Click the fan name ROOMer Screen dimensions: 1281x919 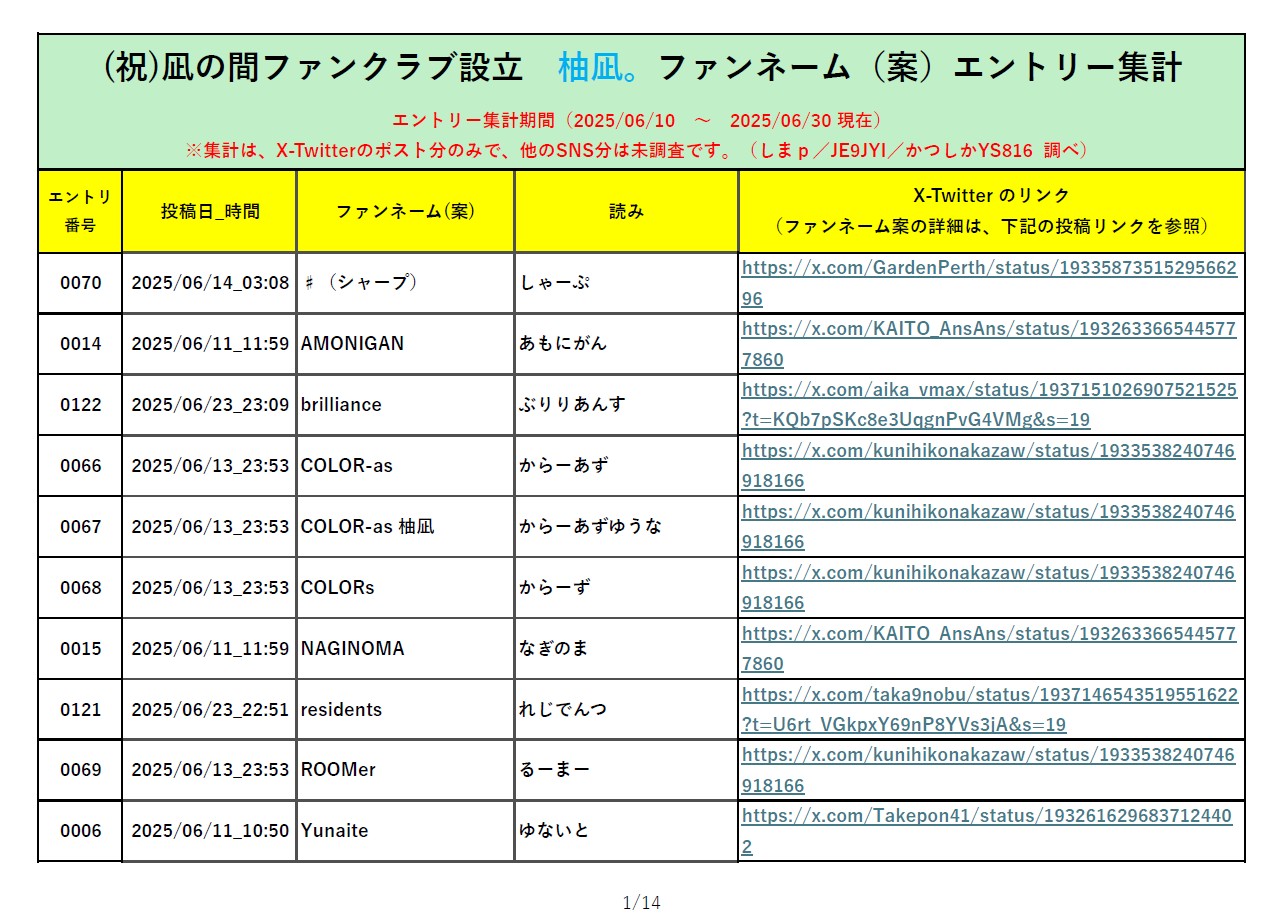[x=338, y=771]
